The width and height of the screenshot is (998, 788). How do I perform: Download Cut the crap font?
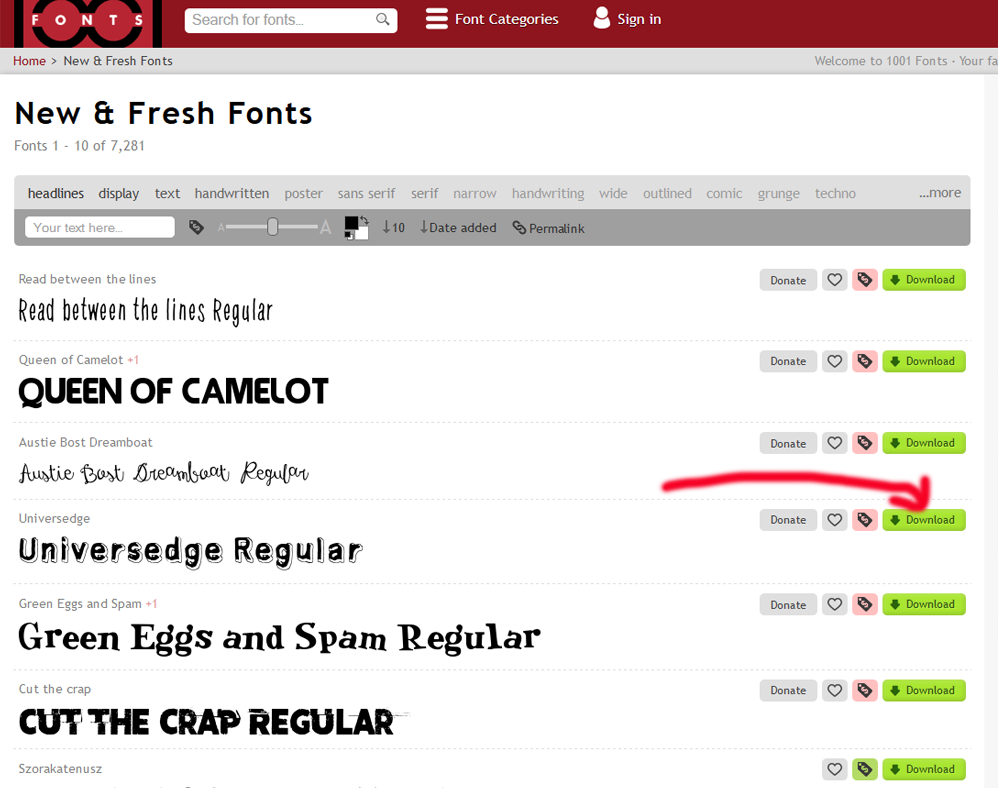pyautogui.click(x=924, y=691)
